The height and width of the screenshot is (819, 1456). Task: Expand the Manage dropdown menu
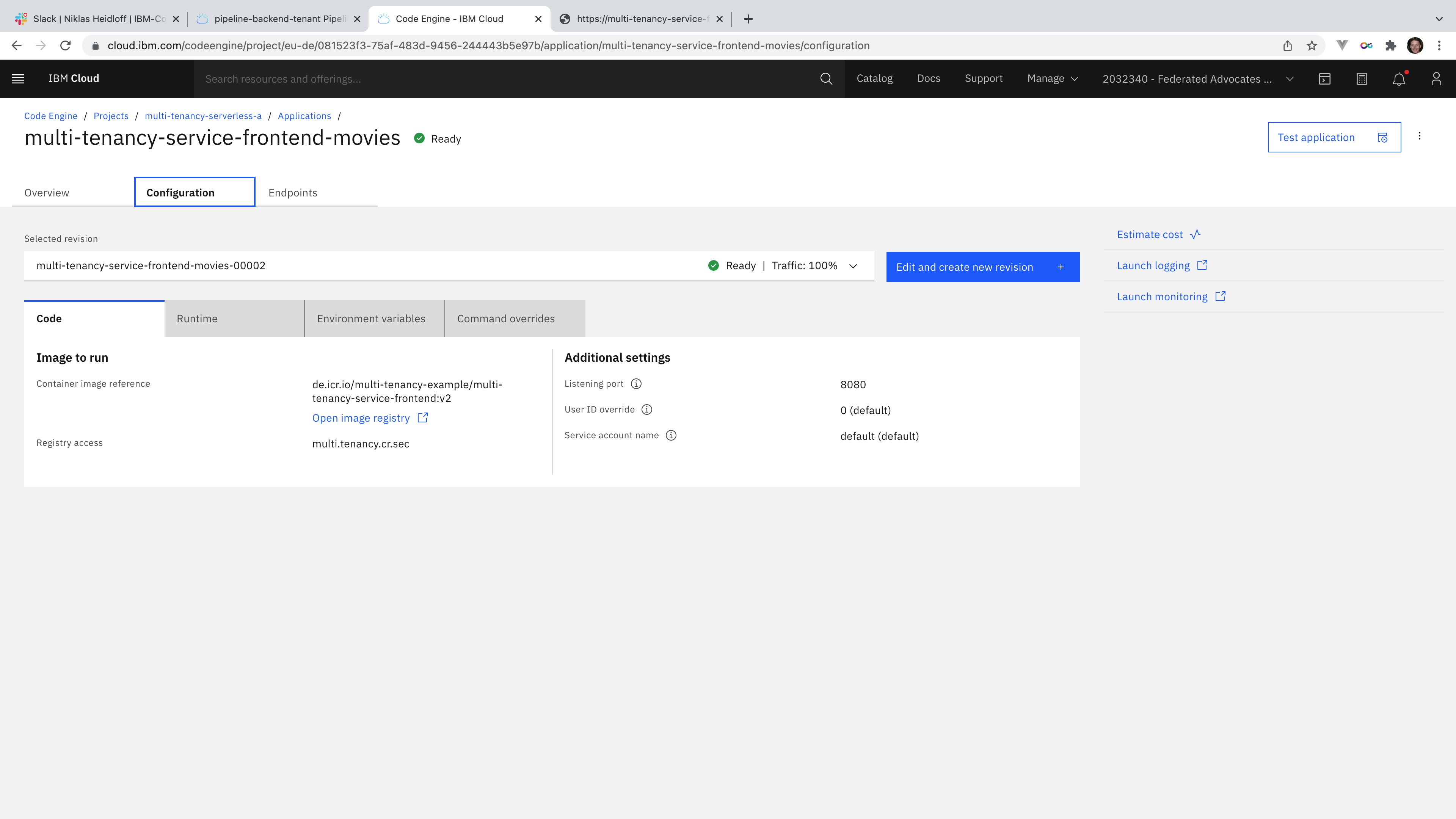click(1053, 78)
